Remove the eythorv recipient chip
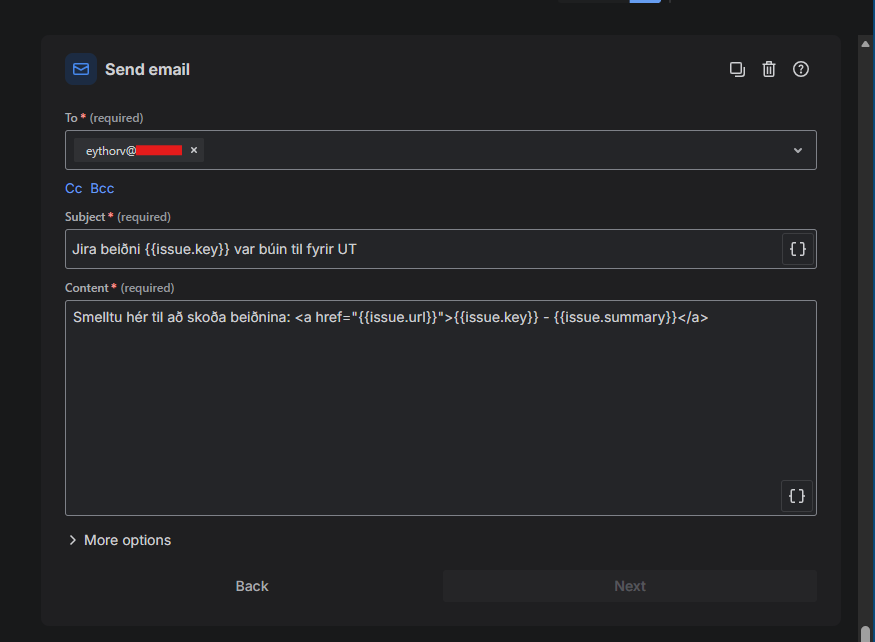Image resolution: width=875 pixels, height=642 pixels. [193, 150]
